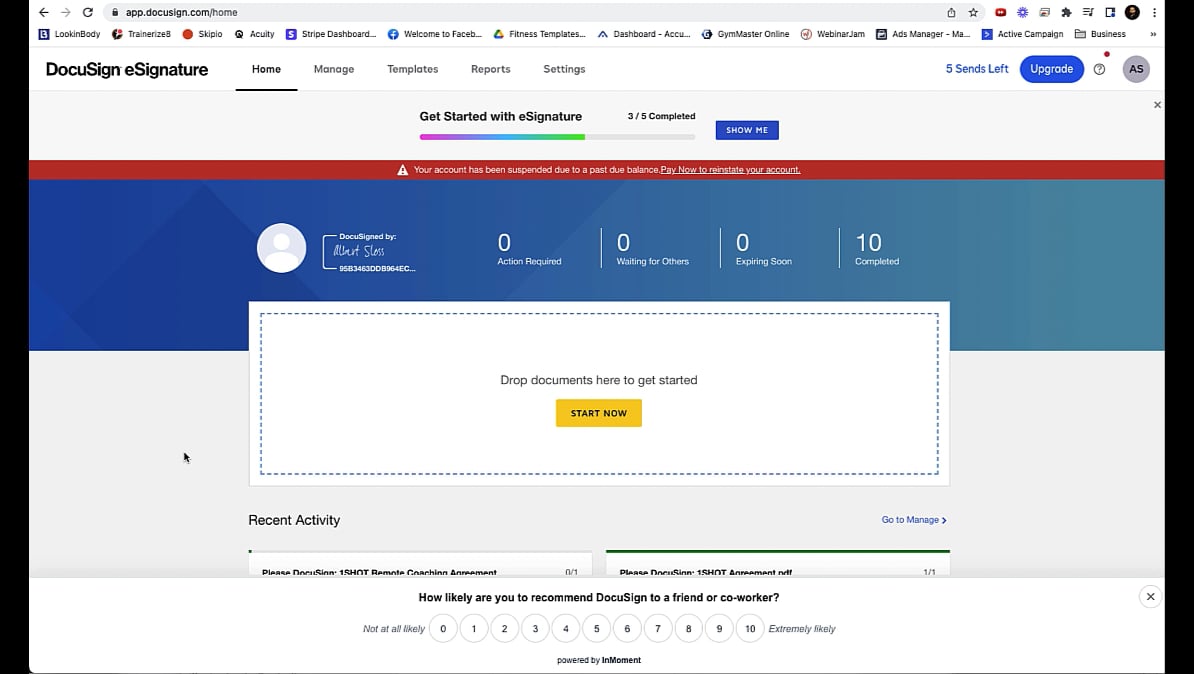Open the Fitness Templates bookmark
The width and height of the screenshot is (1194, 674).
tap(539, 34)
